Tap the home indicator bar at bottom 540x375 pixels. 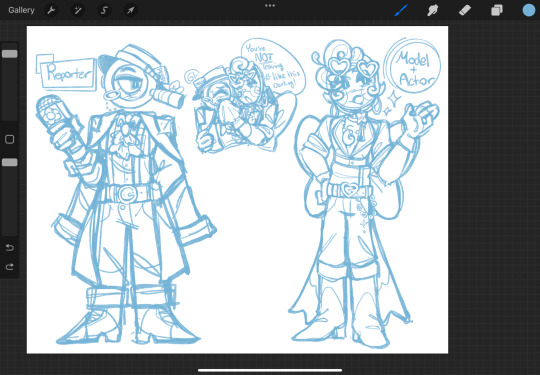(x=270, y=371)
